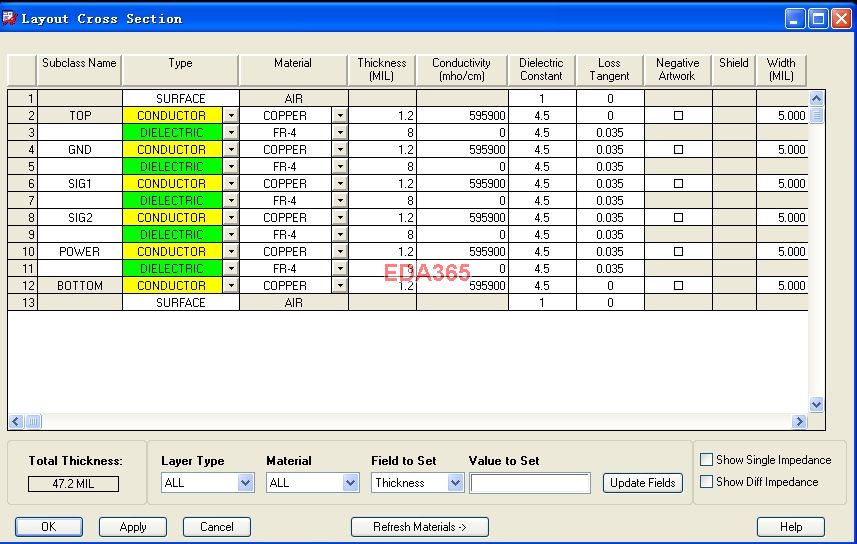This screenshot has height=544, width=857.
Task: Toggle Negative Artwork for TOP layer
Action: tap(678, 116)
